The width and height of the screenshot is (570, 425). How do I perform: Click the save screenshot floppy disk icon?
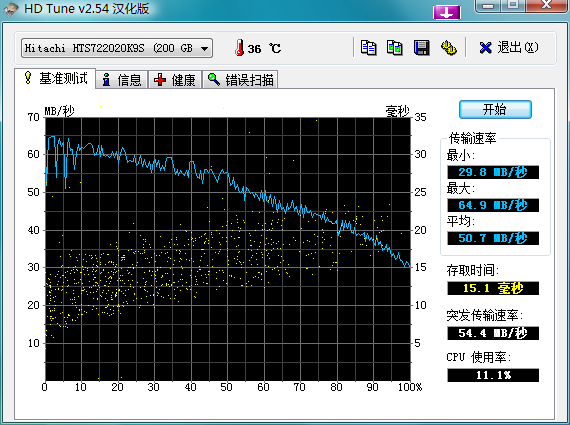[422, 48]
